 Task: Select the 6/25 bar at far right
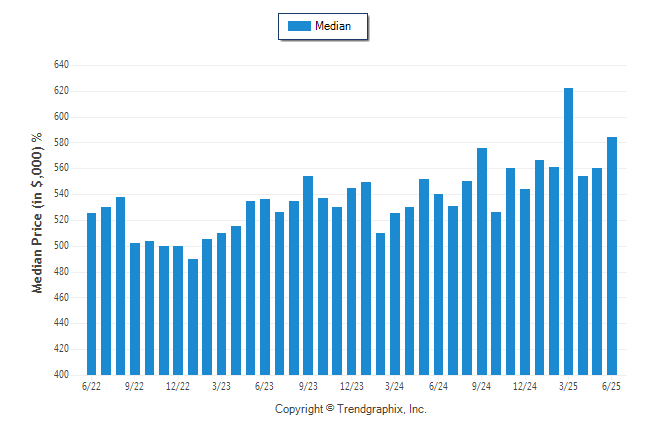pos(612,256)
